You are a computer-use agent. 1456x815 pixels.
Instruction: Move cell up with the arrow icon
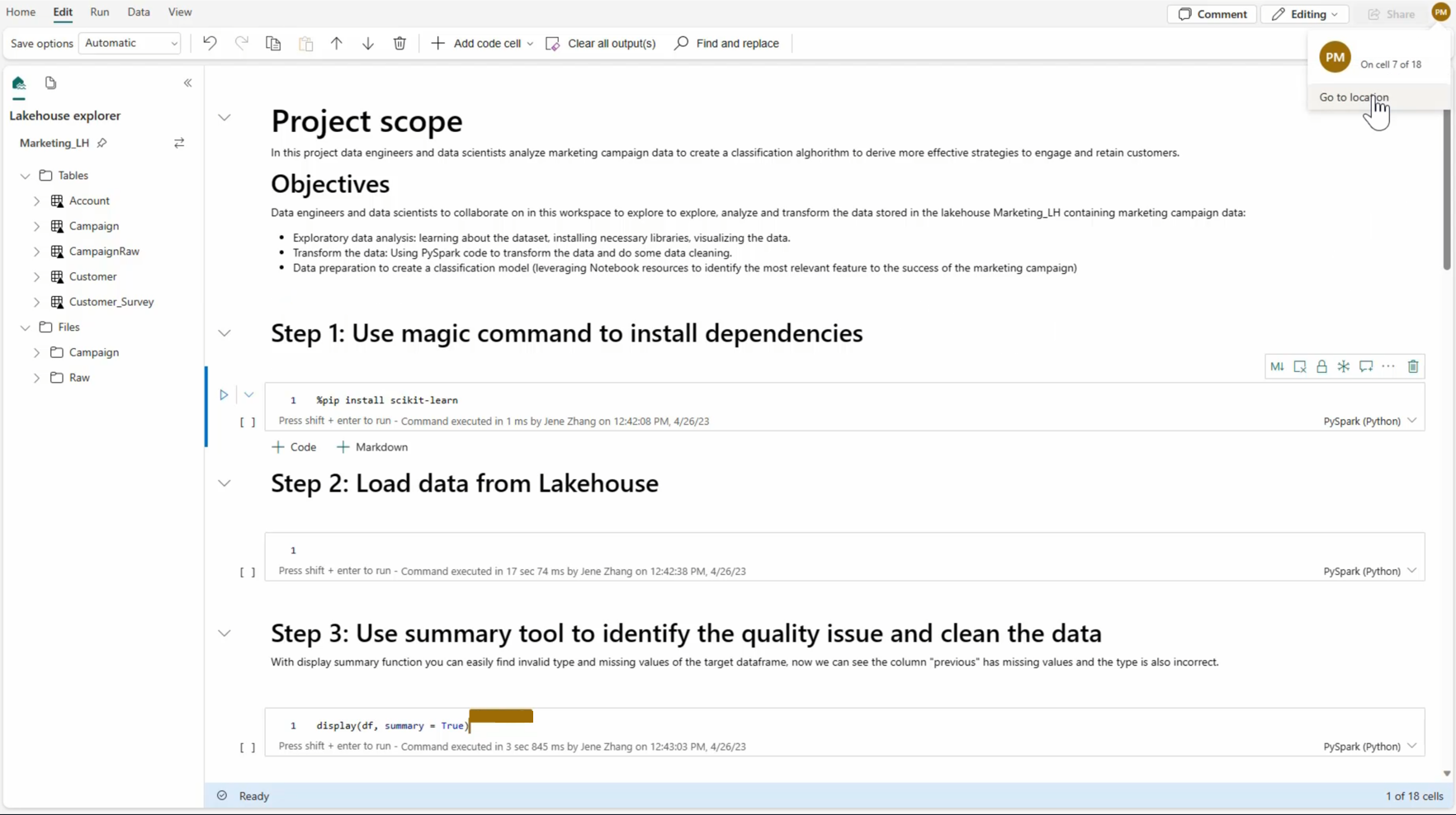[x=336, y=43]
